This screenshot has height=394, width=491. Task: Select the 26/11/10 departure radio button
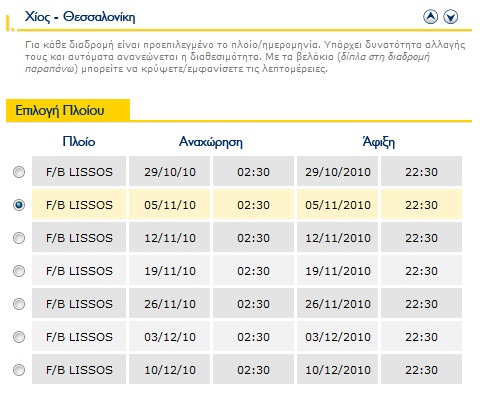(19, 304)
